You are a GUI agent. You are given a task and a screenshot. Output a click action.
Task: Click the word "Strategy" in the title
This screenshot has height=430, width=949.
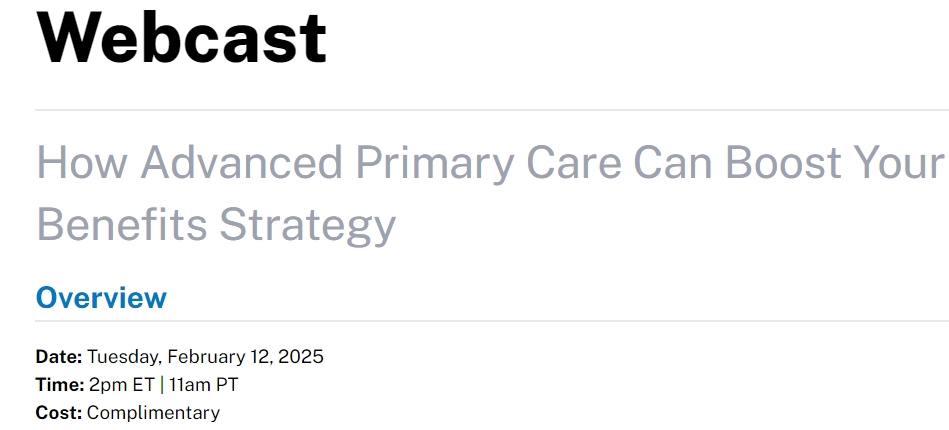[x=308, y=226]
